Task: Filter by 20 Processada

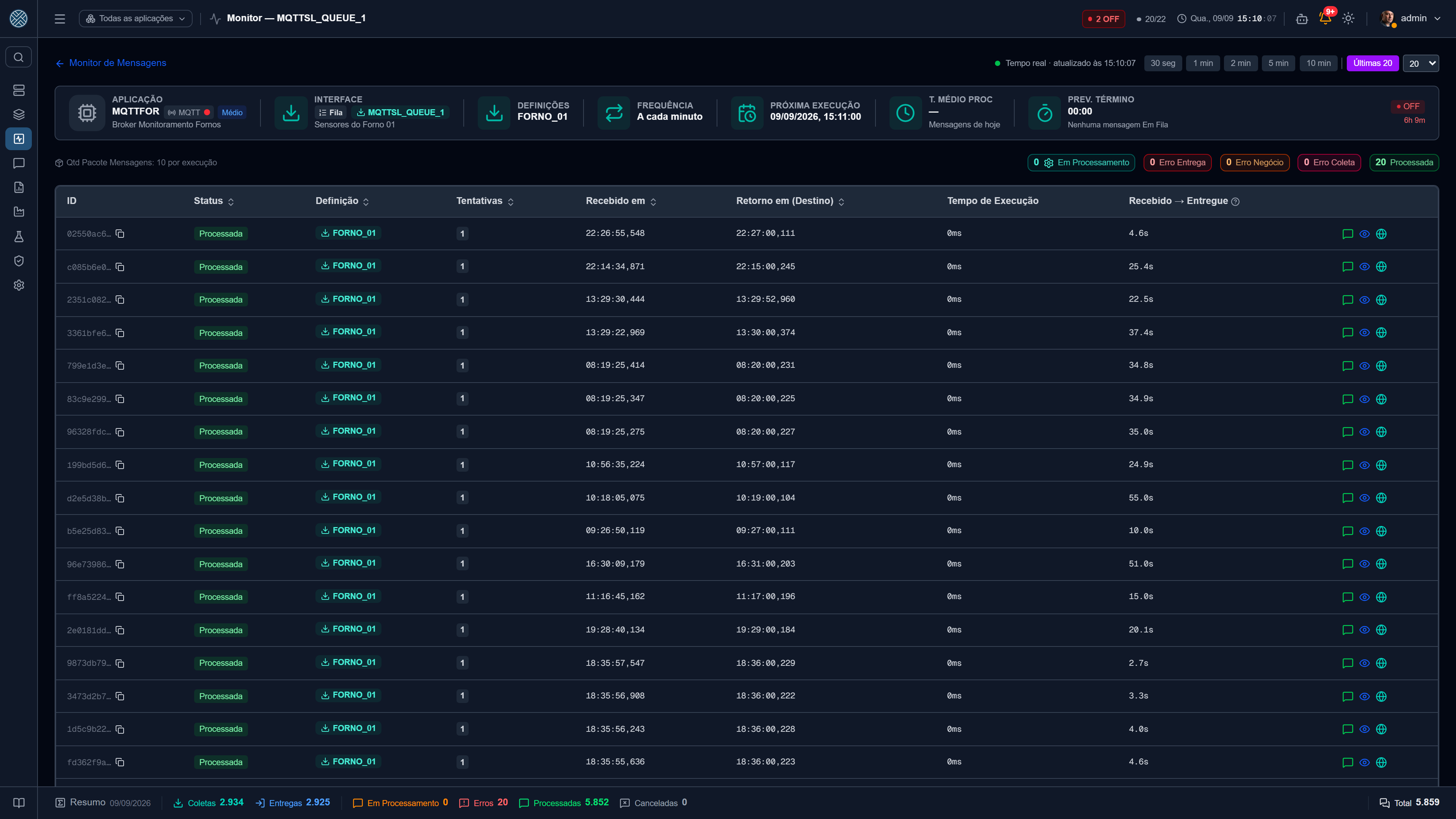Action: pos(1404,163)
